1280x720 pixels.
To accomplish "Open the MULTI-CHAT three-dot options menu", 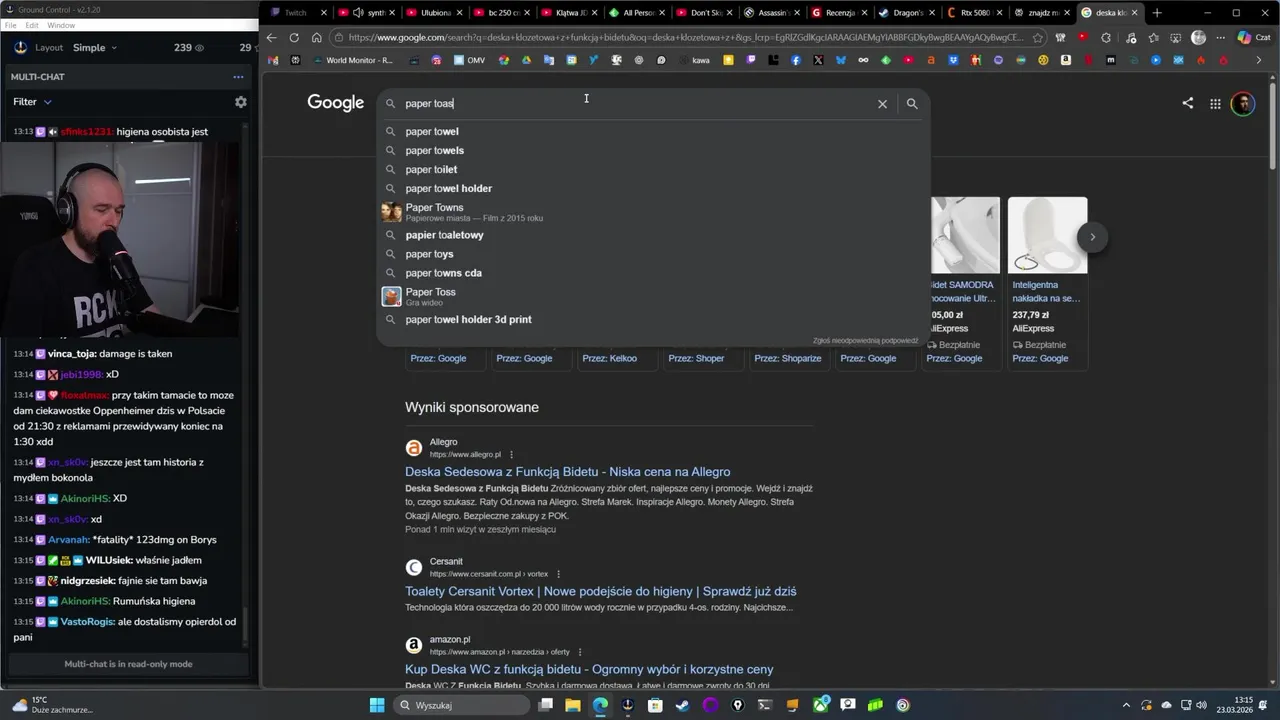I will pyautogui.click(x=238, y=77).
